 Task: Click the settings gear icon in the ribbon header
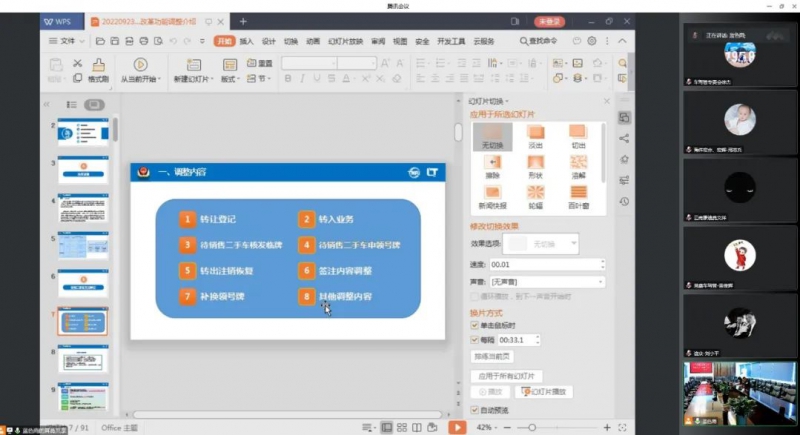[x=592, y=41]
